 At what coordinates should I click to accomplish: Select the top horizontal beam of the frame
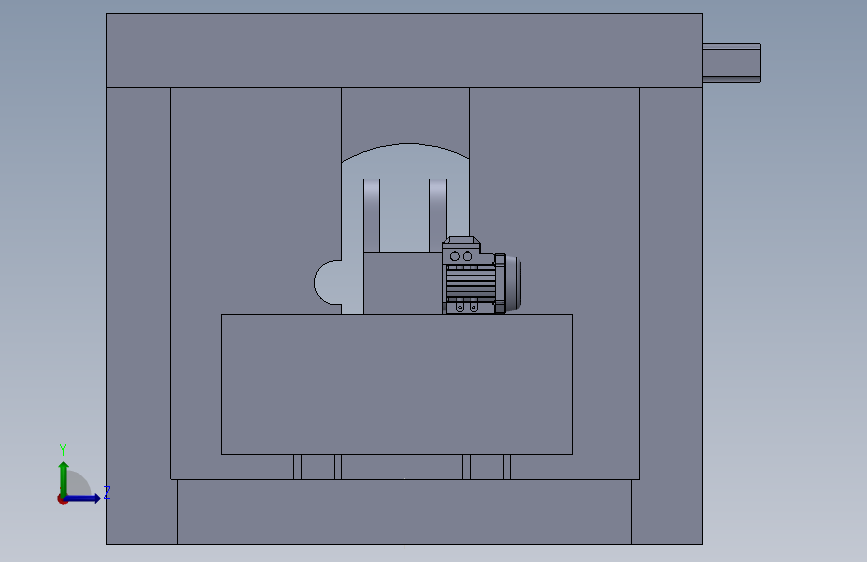tap(404, 50)
